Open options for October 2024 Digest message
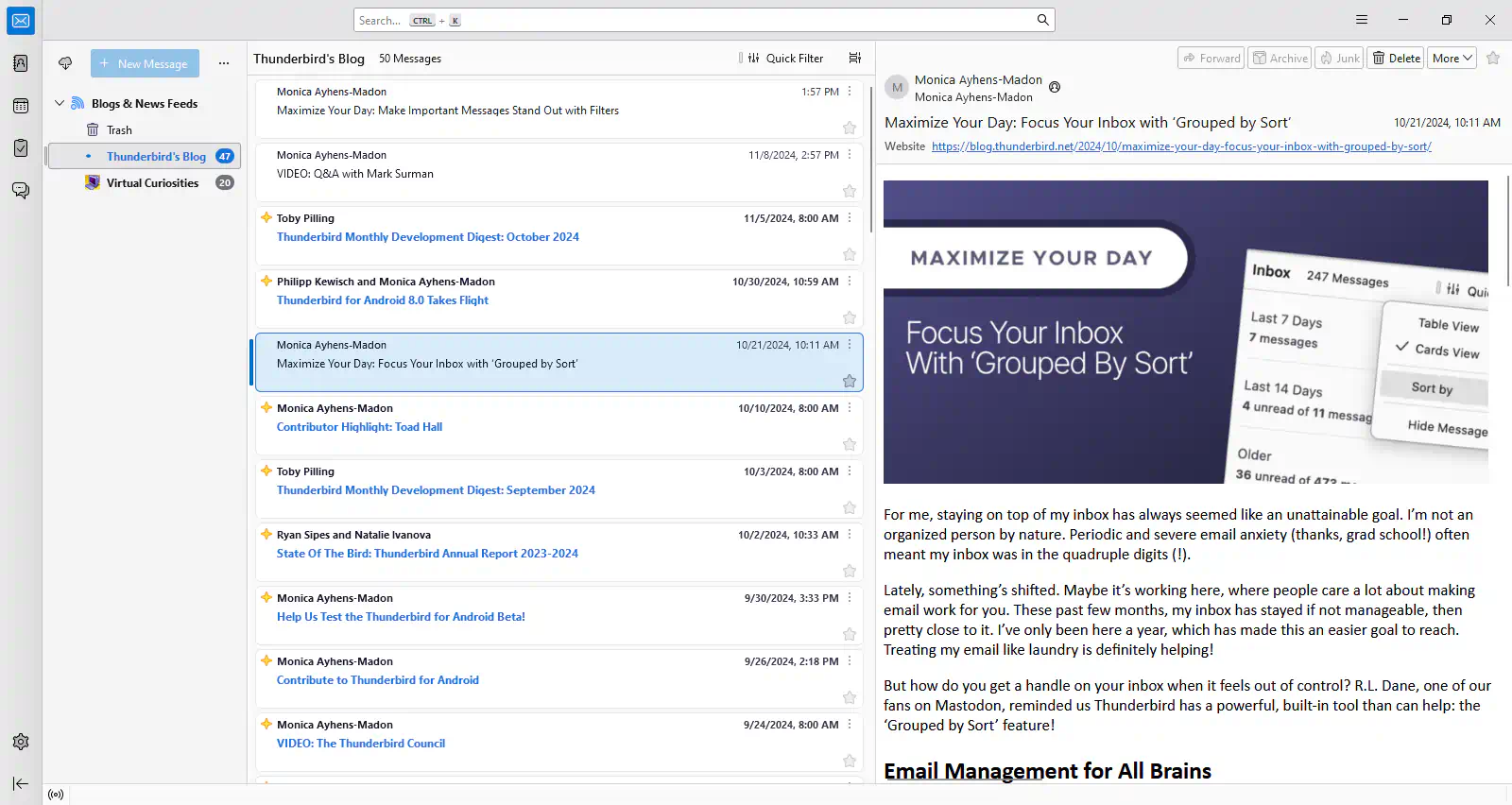 pos(850,218)
